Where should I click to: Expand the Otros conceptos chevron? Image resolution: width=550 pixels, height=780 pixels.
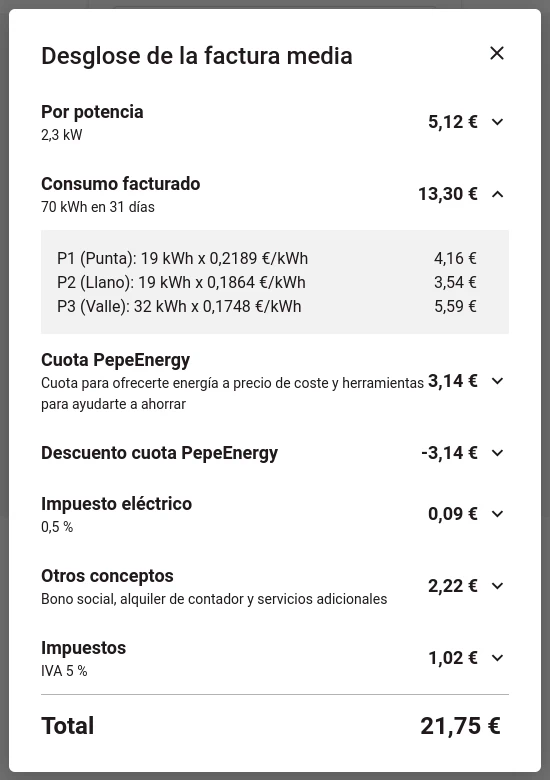497,586
